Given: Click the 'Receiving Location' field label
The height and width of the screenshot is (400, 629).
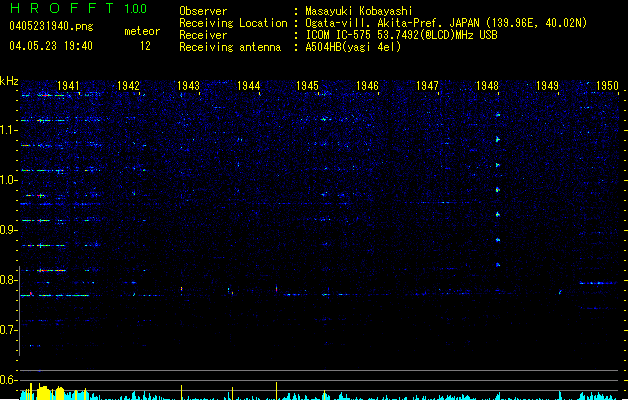Looking at the screenshot, I should point(233,23).
